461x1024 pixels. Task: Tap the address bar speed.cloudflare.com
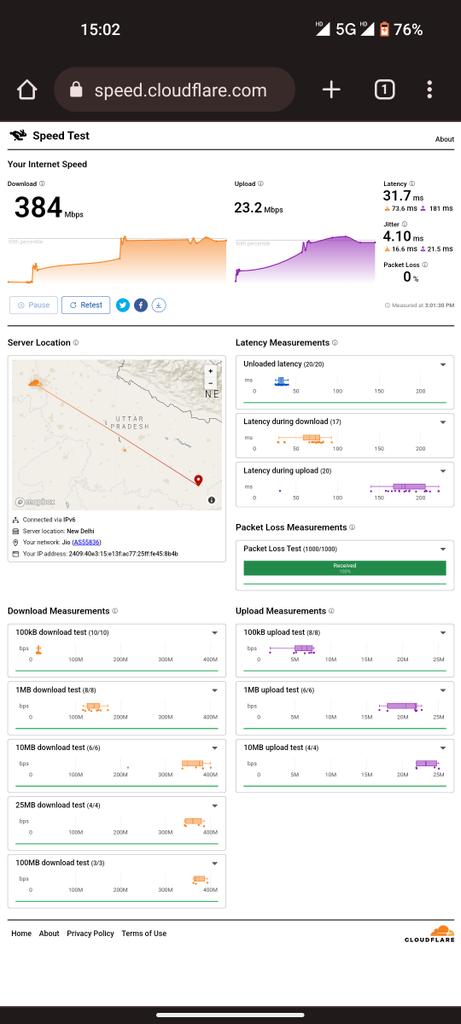tap(174, 89)
